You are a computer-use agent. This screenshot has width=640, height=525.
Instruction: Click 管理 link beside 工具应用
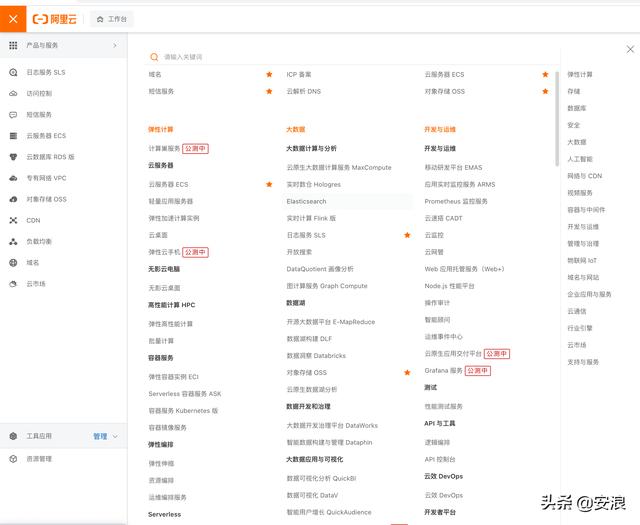(100, 436)
